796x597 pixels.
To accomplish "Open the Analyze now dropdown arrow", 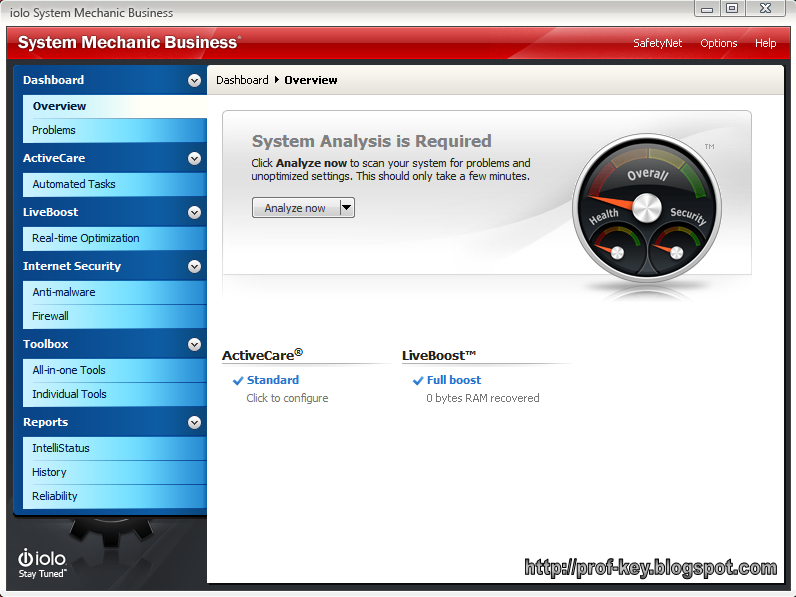I will 347,208.
